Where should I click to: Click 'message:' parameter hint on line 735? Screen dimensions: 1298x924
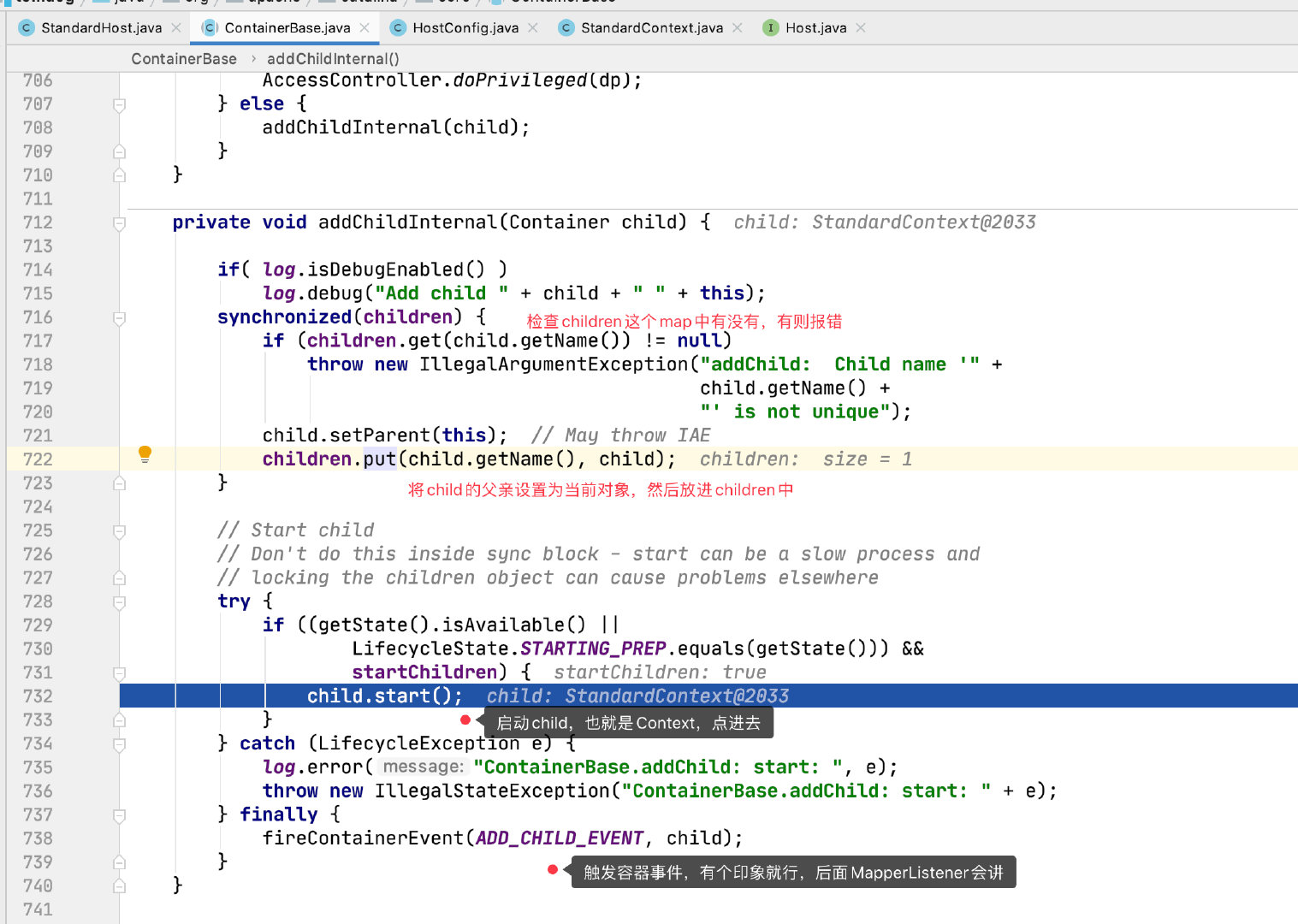[423, 767]
